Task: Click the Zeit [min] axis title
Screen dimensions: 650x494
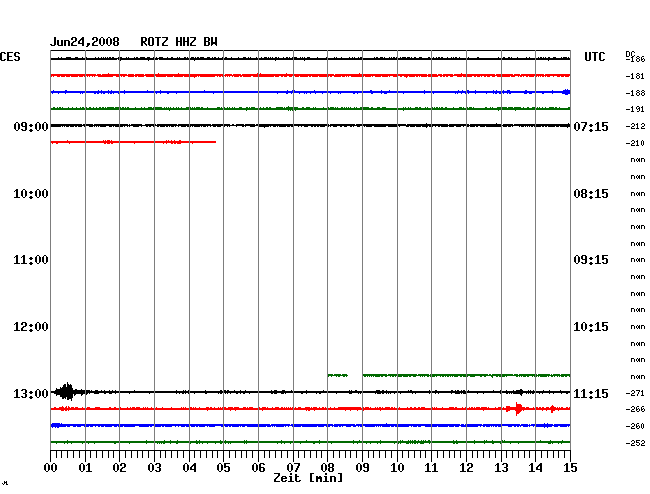Action: 308,478
